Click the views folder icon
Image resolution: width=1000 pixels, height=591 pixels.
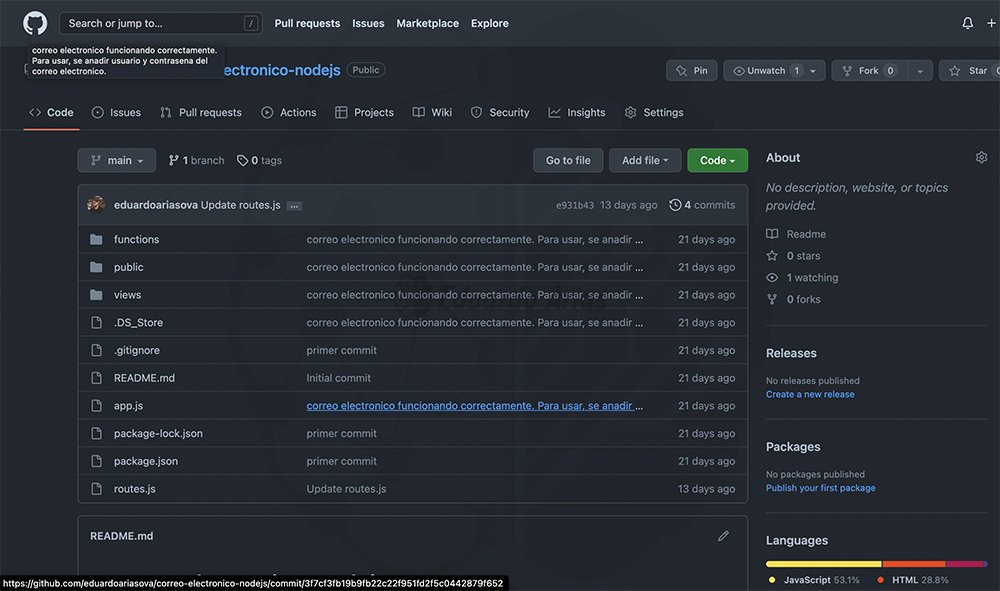(x=96, y=295)
